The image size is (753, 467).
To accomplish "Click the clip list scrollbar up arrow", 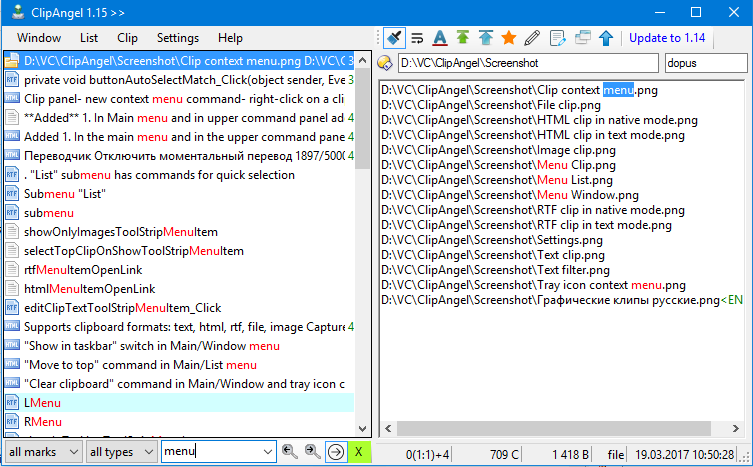I will (363, 61).
